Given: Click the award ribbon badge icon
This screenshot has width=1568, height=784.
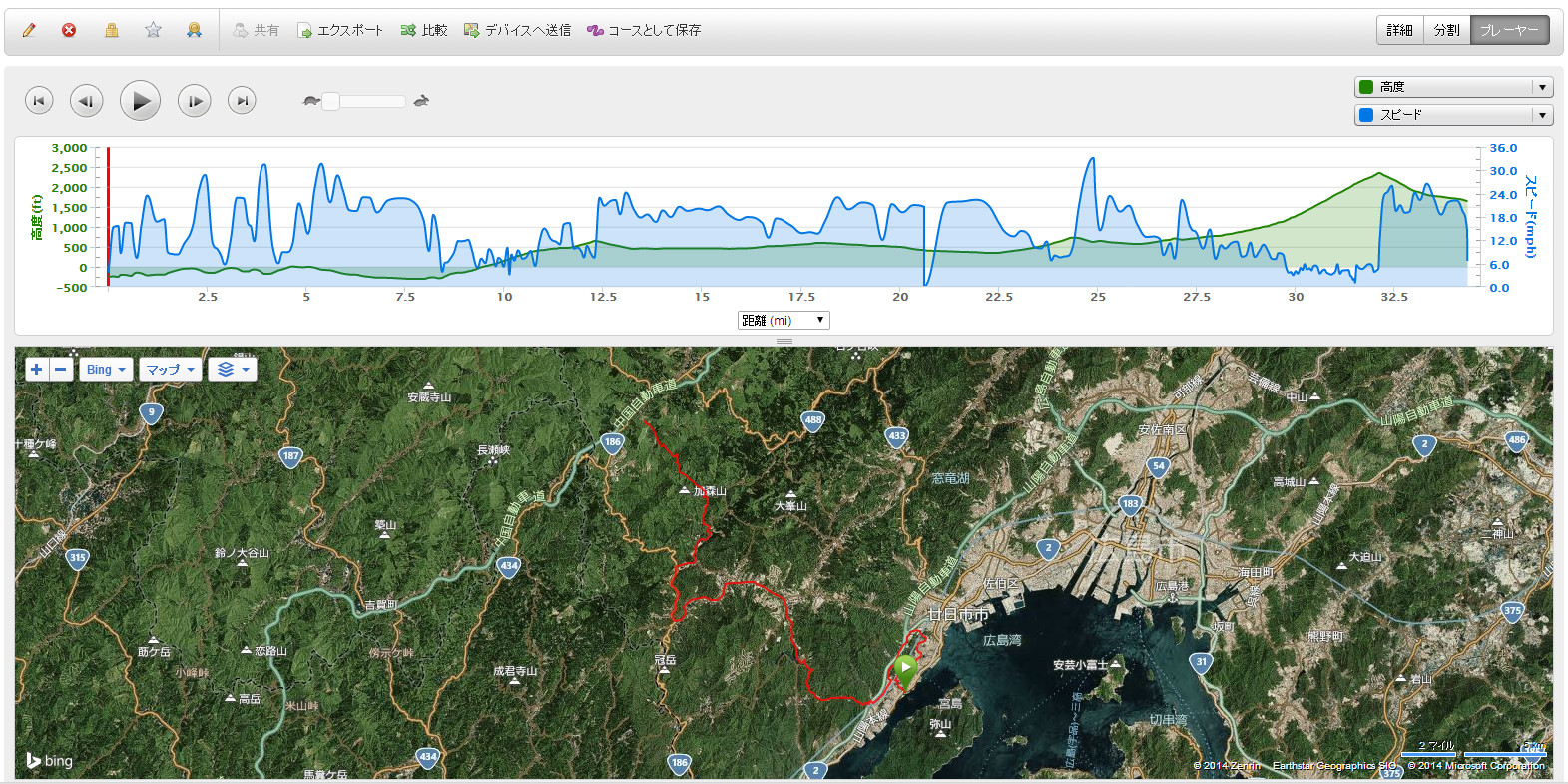Looking at the screenshot, I should (x=194, y=30).
